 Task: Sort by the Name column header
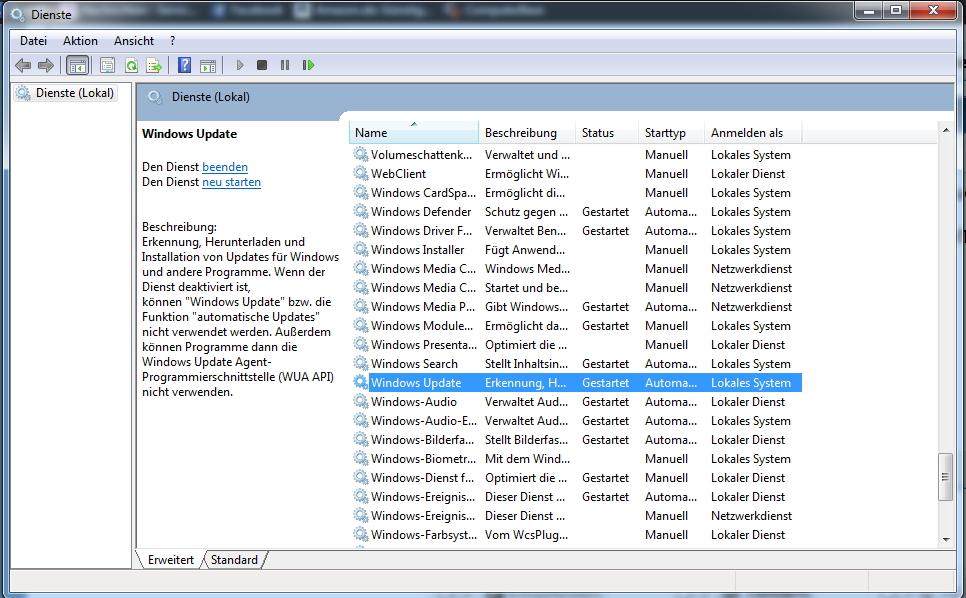click(x=413, y=132)
